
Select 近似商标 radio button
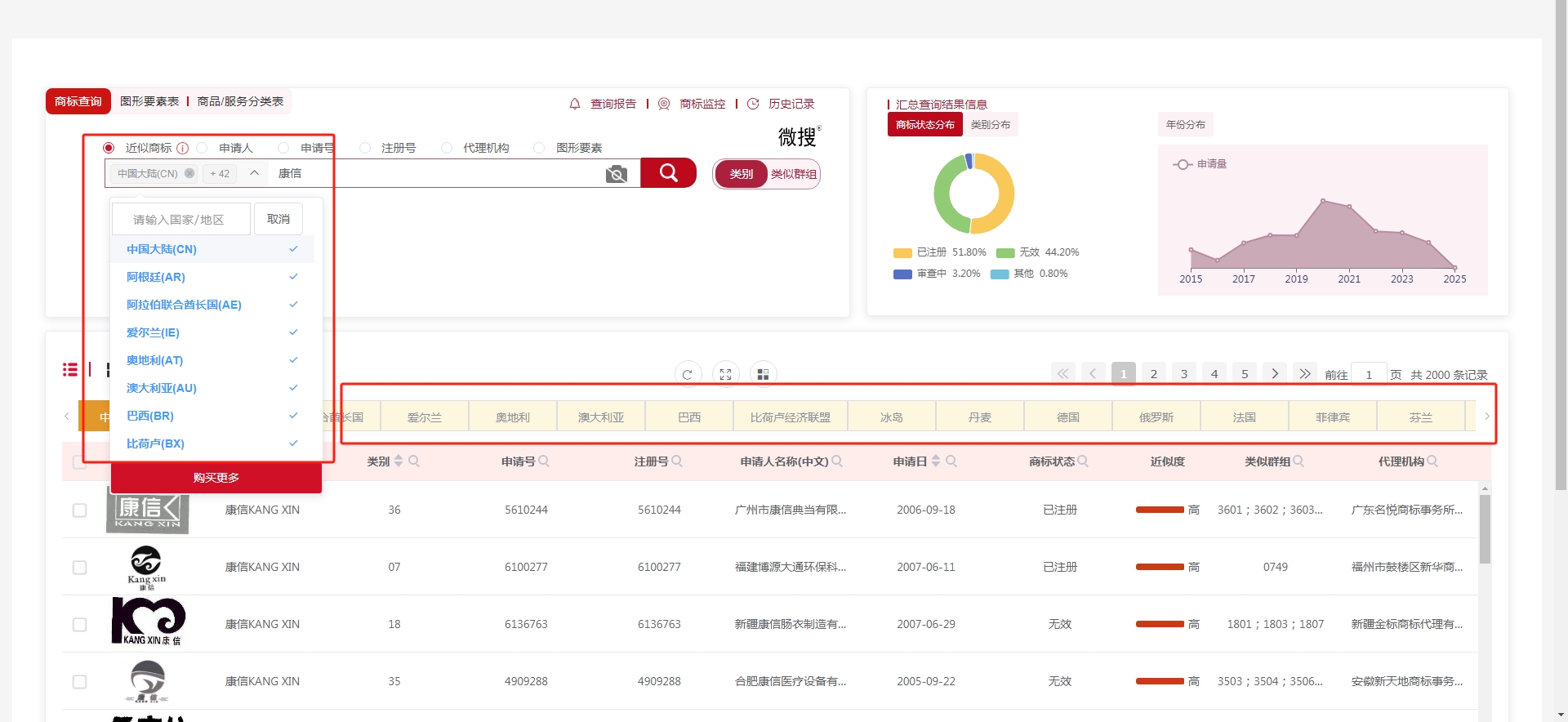pyautogui.click(x=109, y=148)
